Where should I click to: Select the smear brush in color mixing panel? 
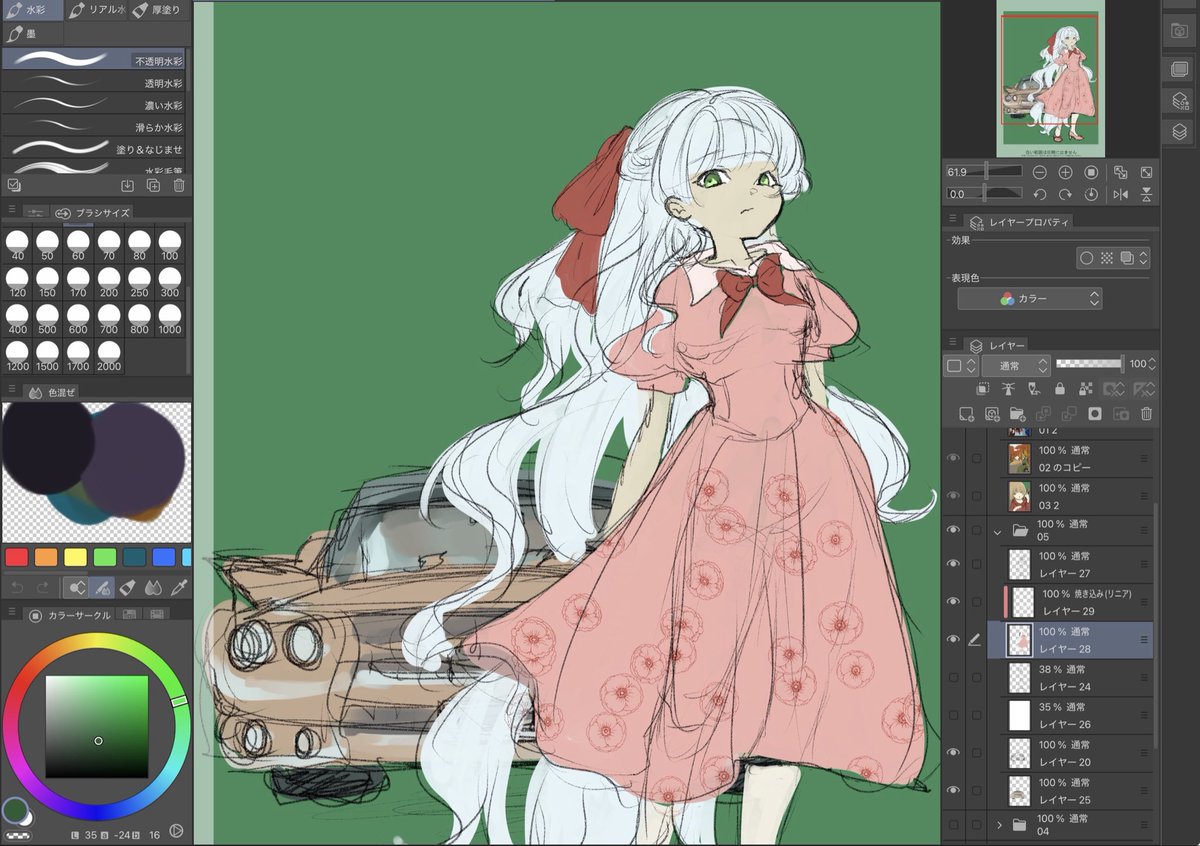click(102, 587)
